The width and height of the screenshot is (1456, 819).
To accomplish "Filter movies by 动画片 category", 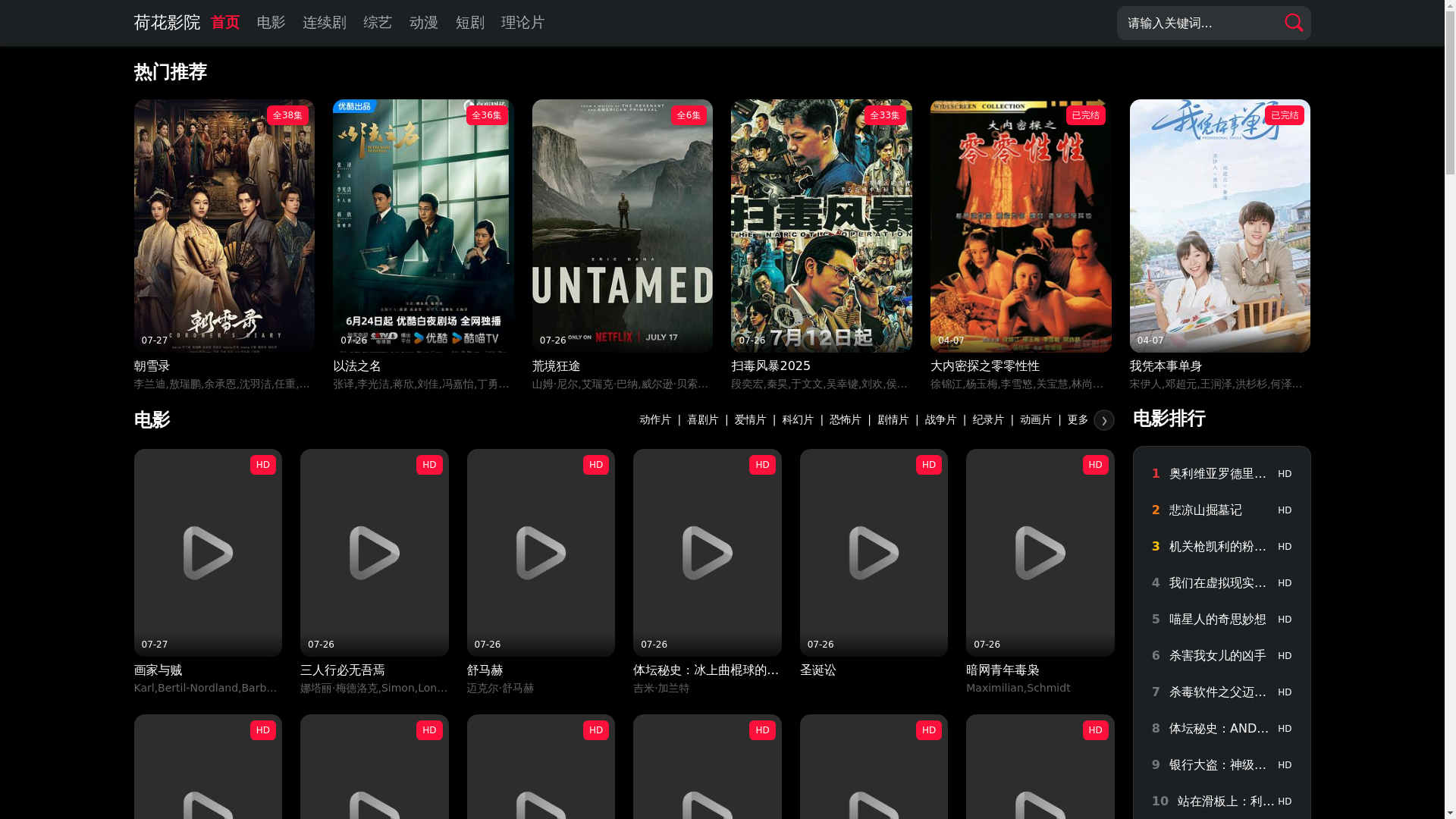I will pos(1036,420).
